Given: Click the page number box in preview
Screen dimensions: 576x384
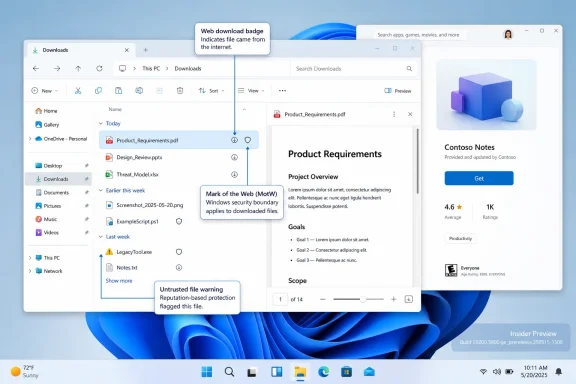Looking at the screenshot, I should (280, 299).
